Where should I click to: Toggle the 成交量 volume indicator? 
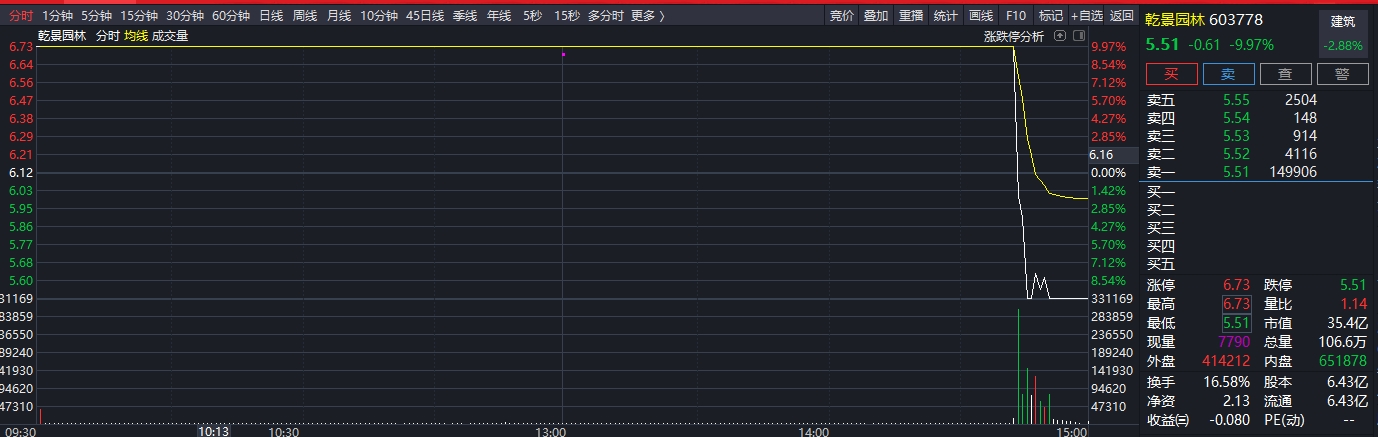[170, 36]
